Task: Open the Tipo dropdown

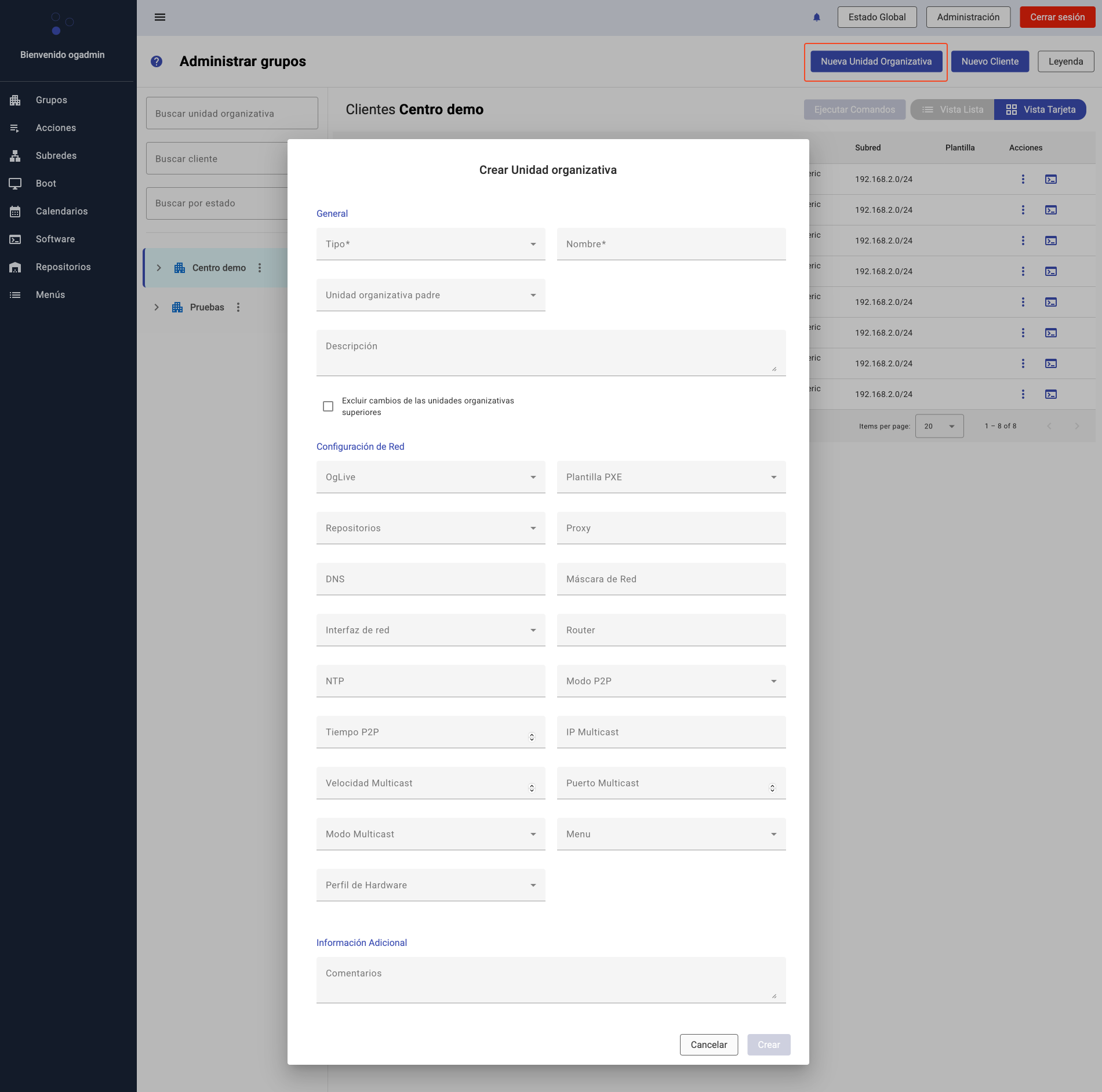Action: tap(431, 244)
